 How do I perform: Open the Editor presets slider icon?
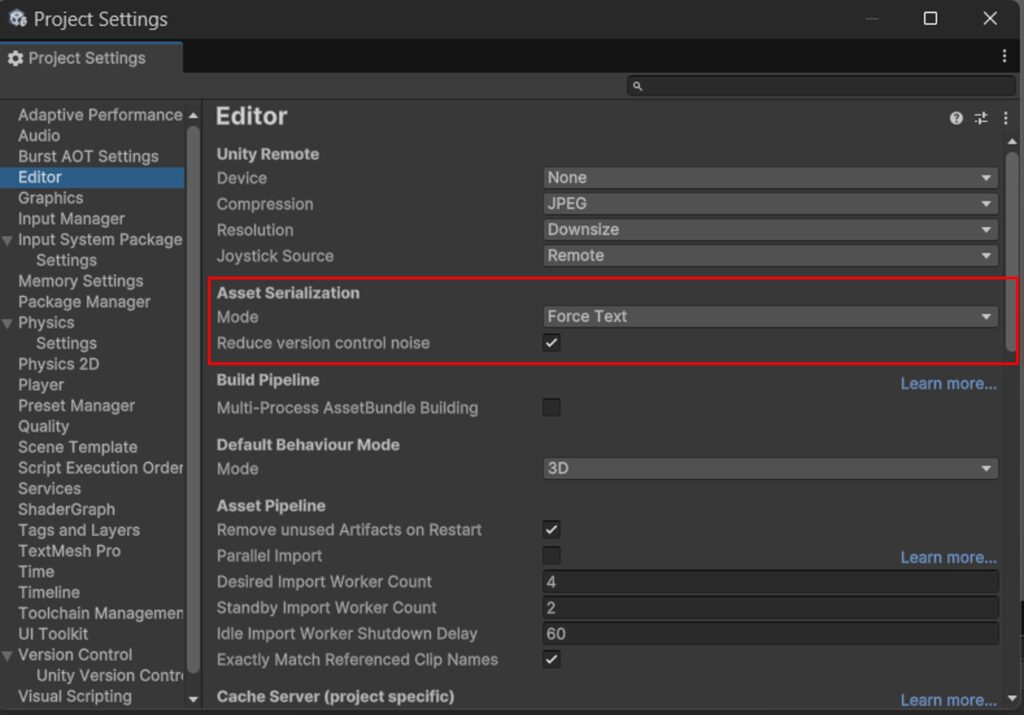point(981,118)
